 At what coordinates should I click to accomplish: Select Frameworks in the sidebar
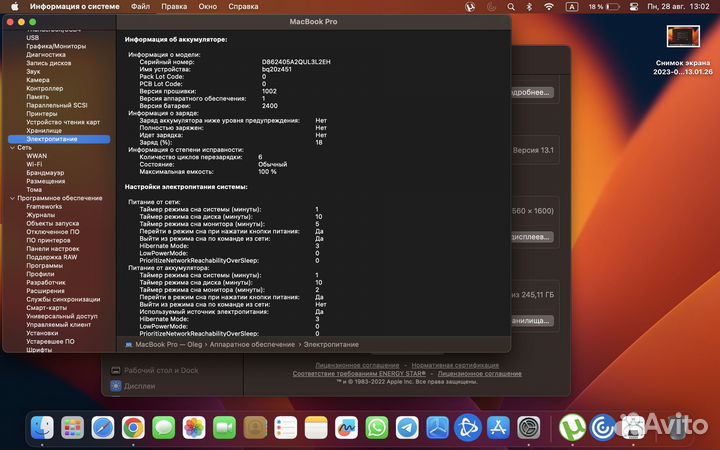click(x=44, y=207)
